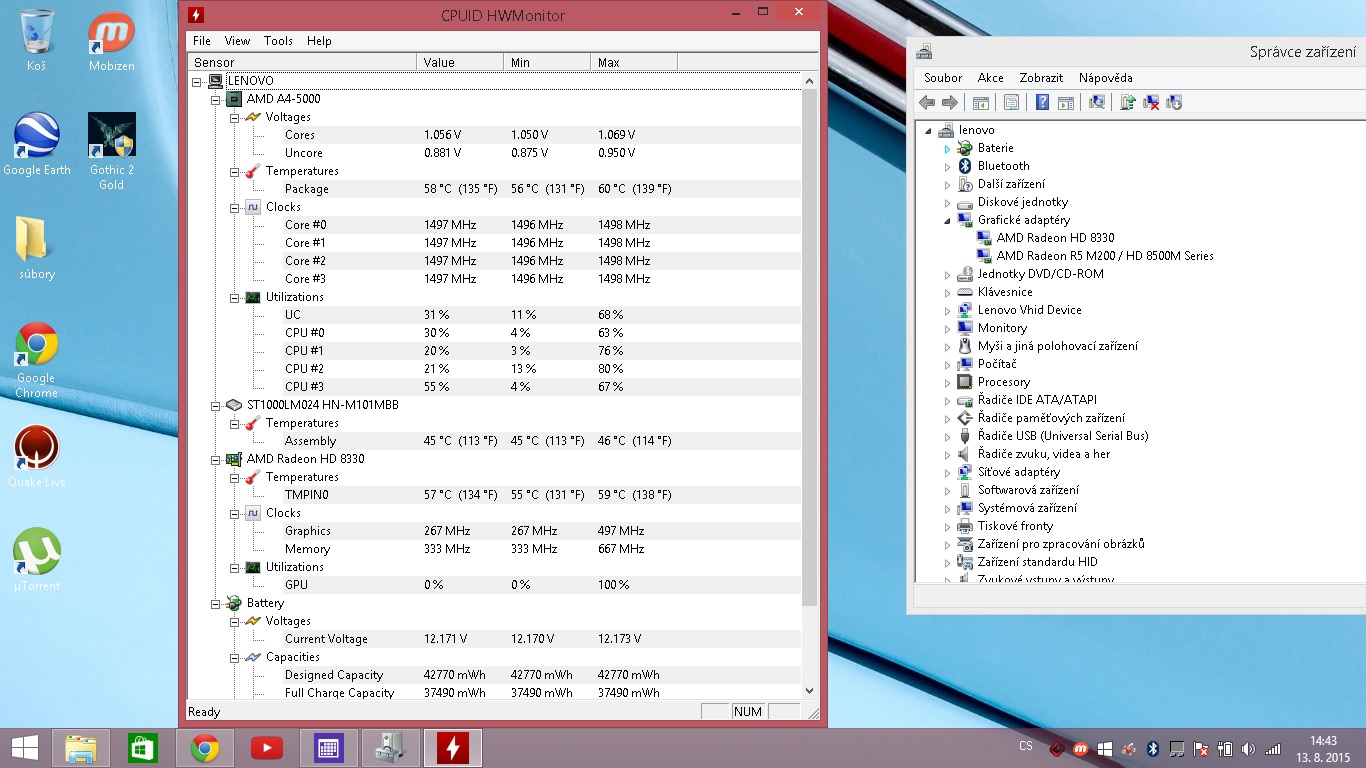
Task: Collapse the Battery node in HWMonitor
Action: tap(215, 603)
